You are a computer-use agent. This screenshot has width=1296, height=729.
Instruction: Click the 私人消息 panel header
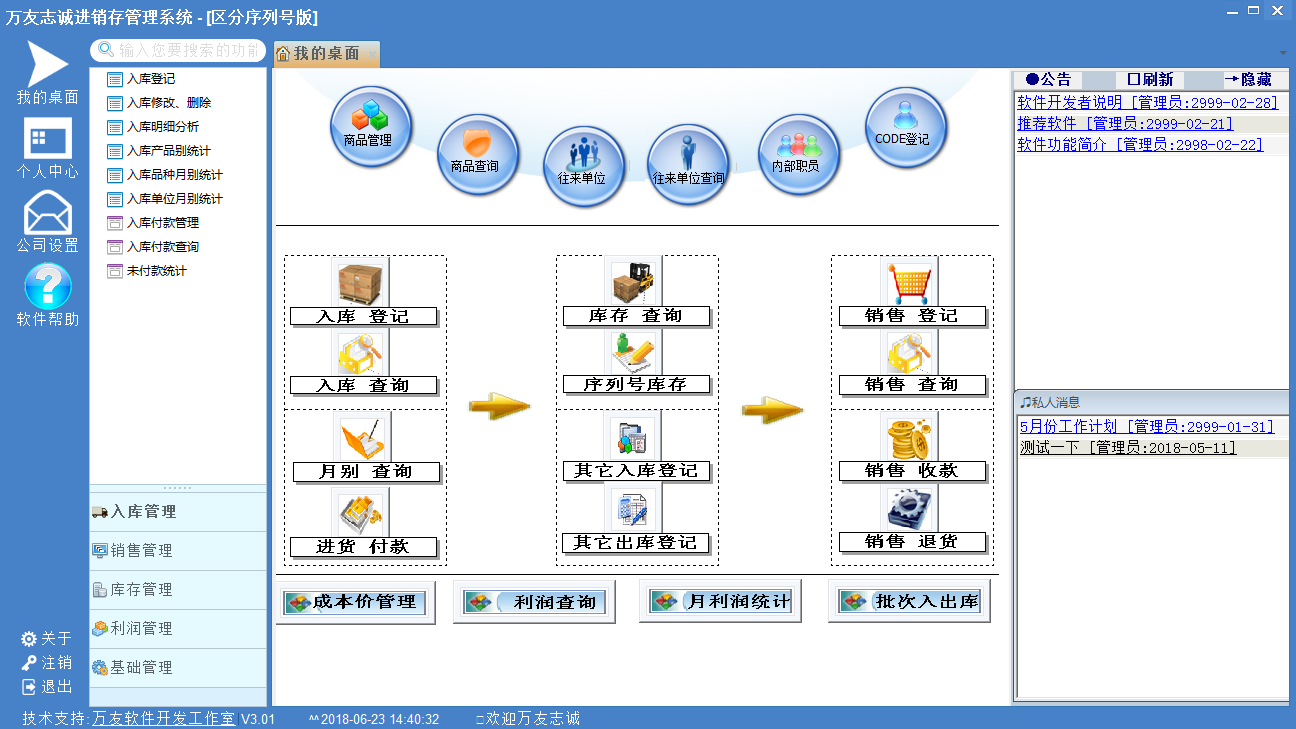coord(1152,402)
